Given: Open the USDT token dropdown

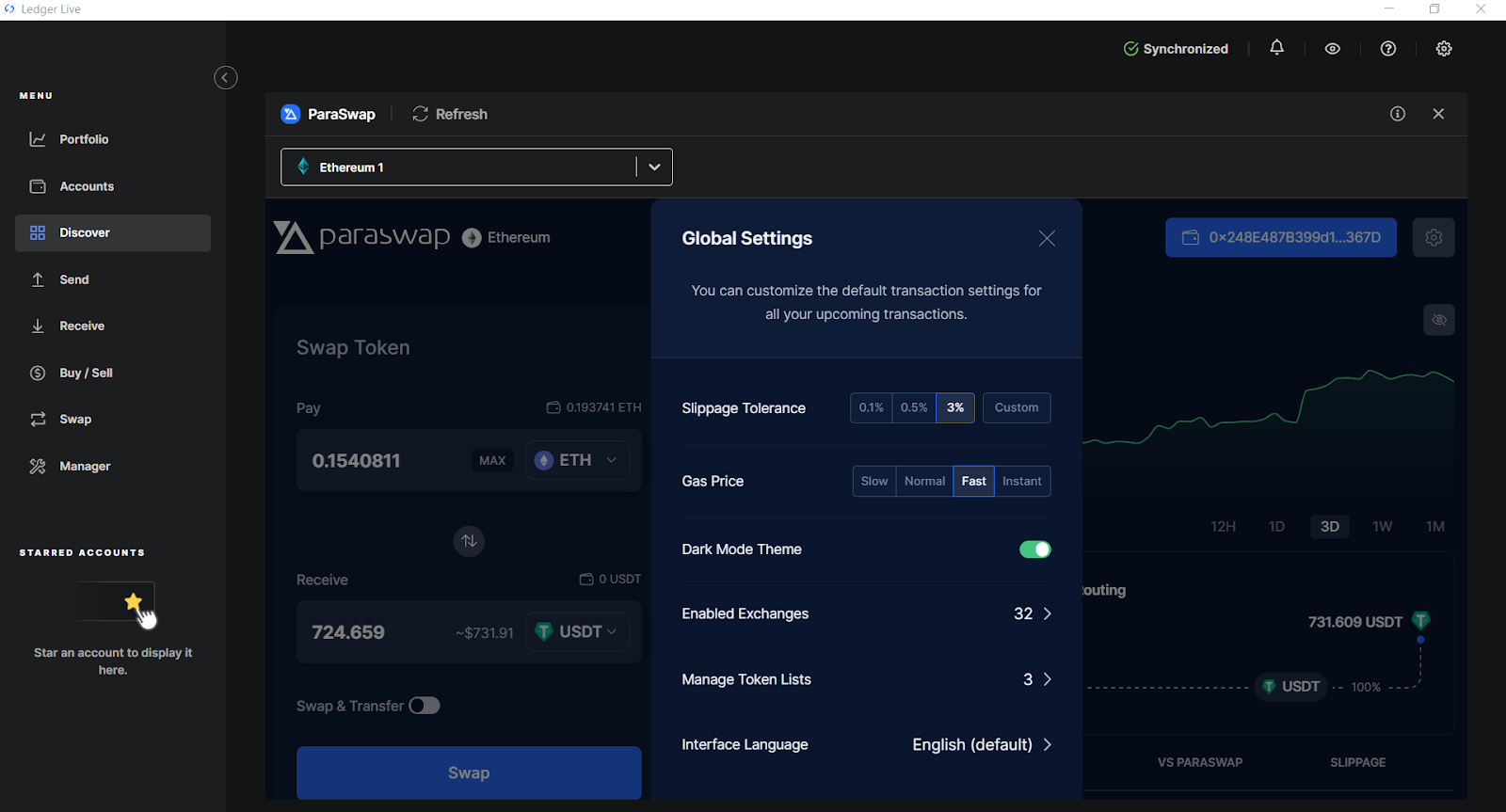Looking at the screenshot, I should 577,631.
